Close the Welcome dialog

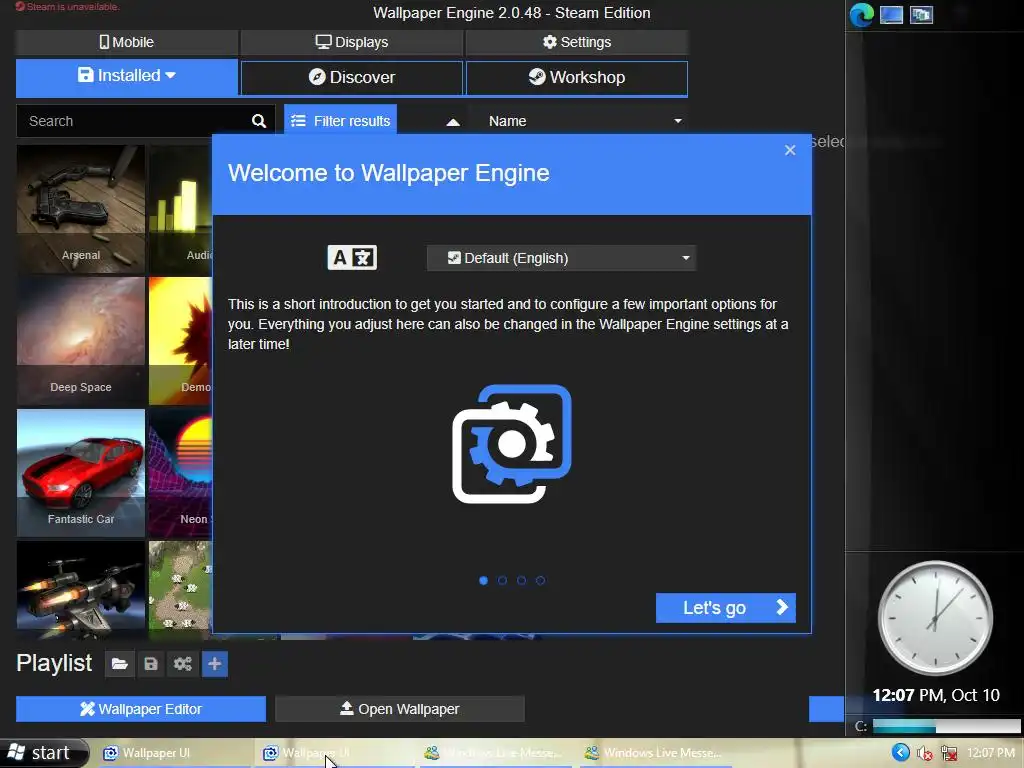790,151
